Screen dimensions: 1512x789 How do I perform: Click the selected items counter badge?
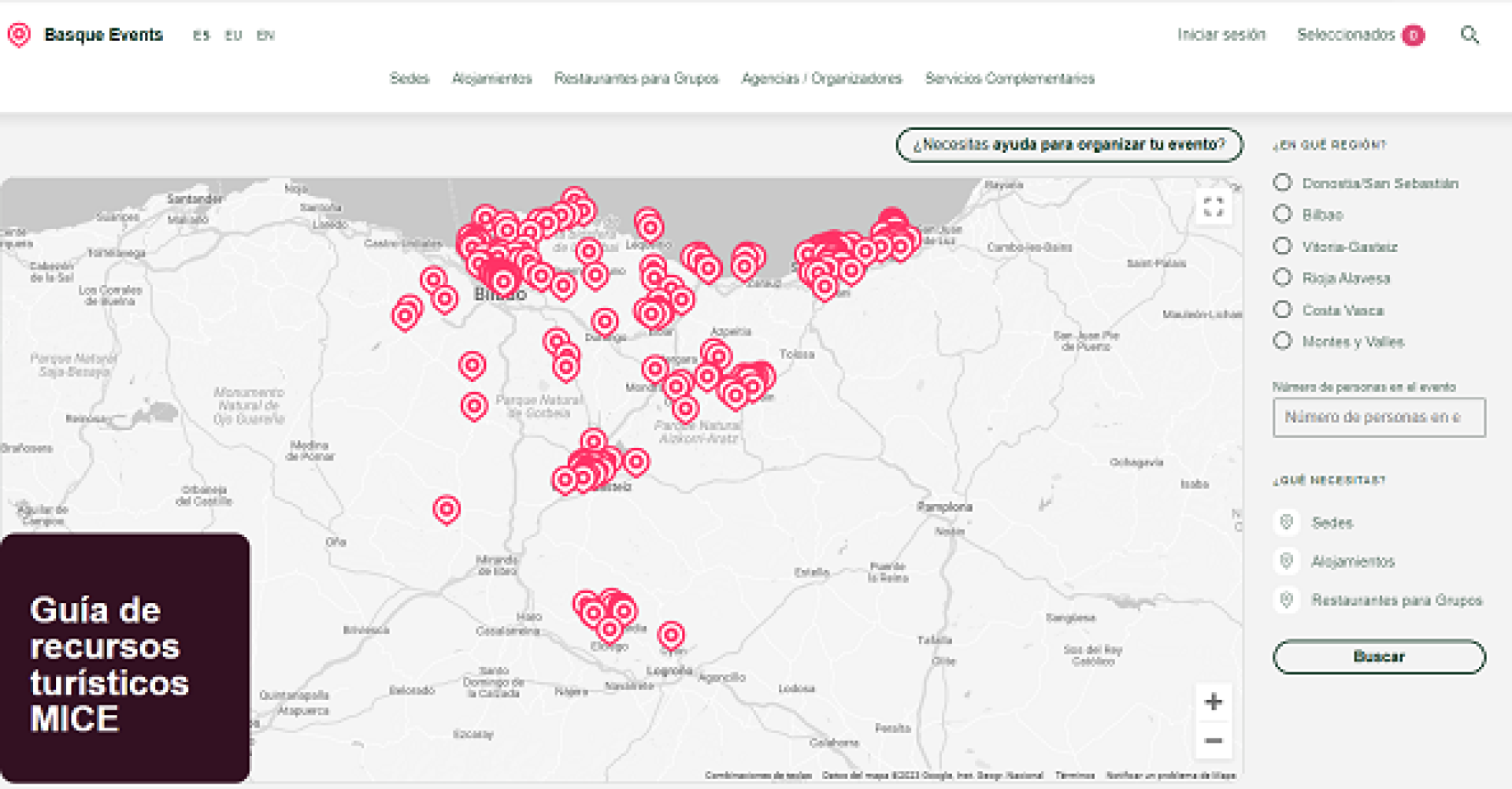click(x=1414, y=35)
